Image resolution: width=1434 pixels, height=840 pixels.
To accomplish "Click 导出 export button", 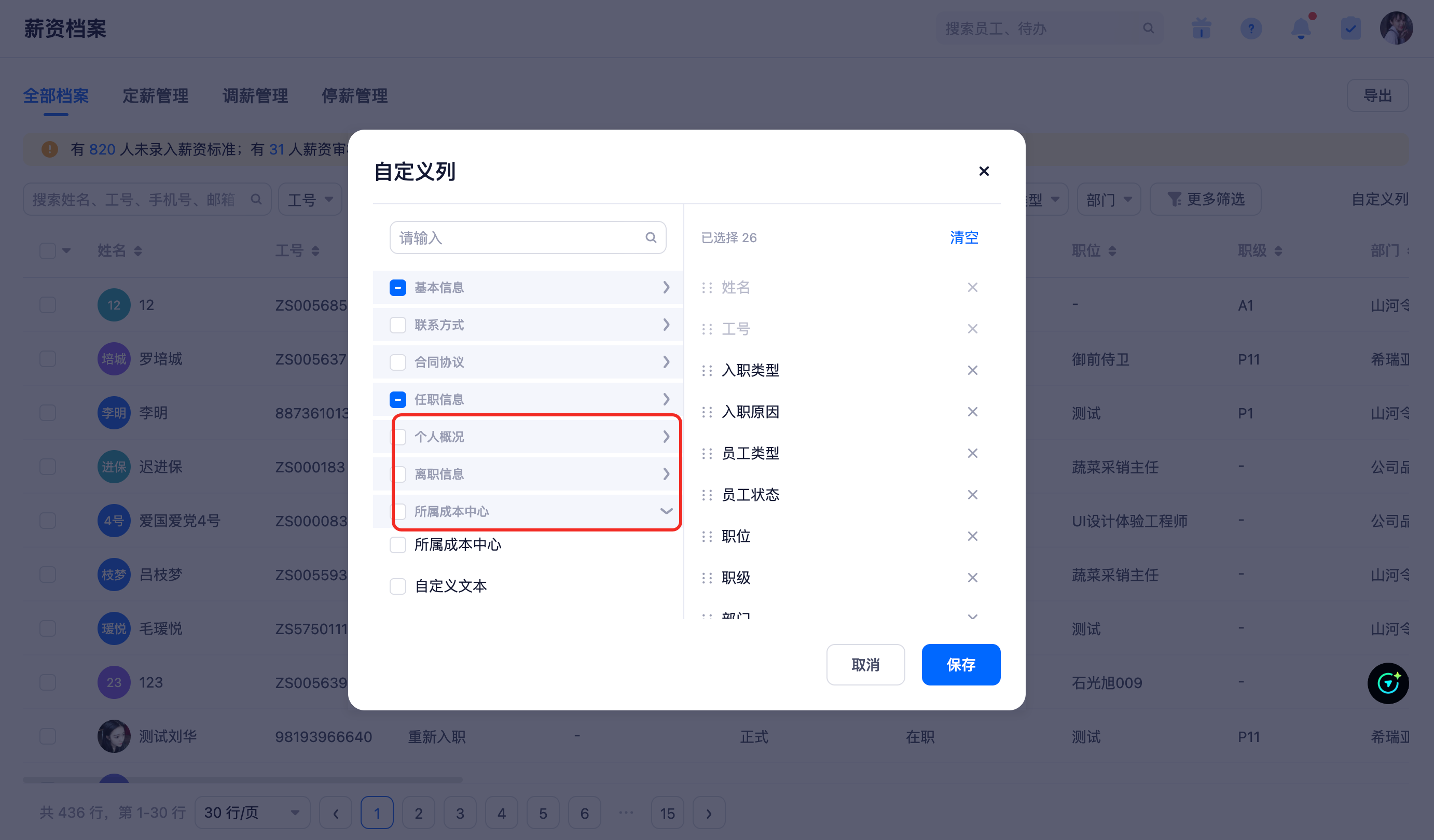I will (x=1377, y=95).
